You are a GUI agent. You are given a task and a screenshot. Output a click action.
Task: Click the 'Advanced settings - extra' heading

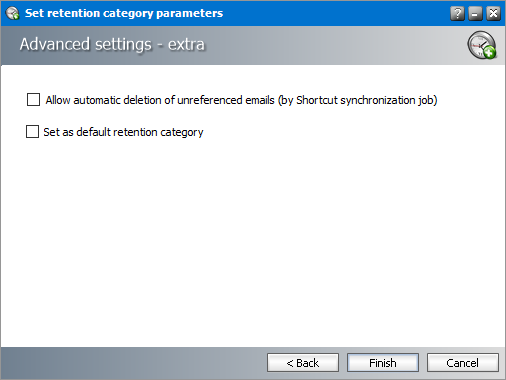click(x=112, y=45)
